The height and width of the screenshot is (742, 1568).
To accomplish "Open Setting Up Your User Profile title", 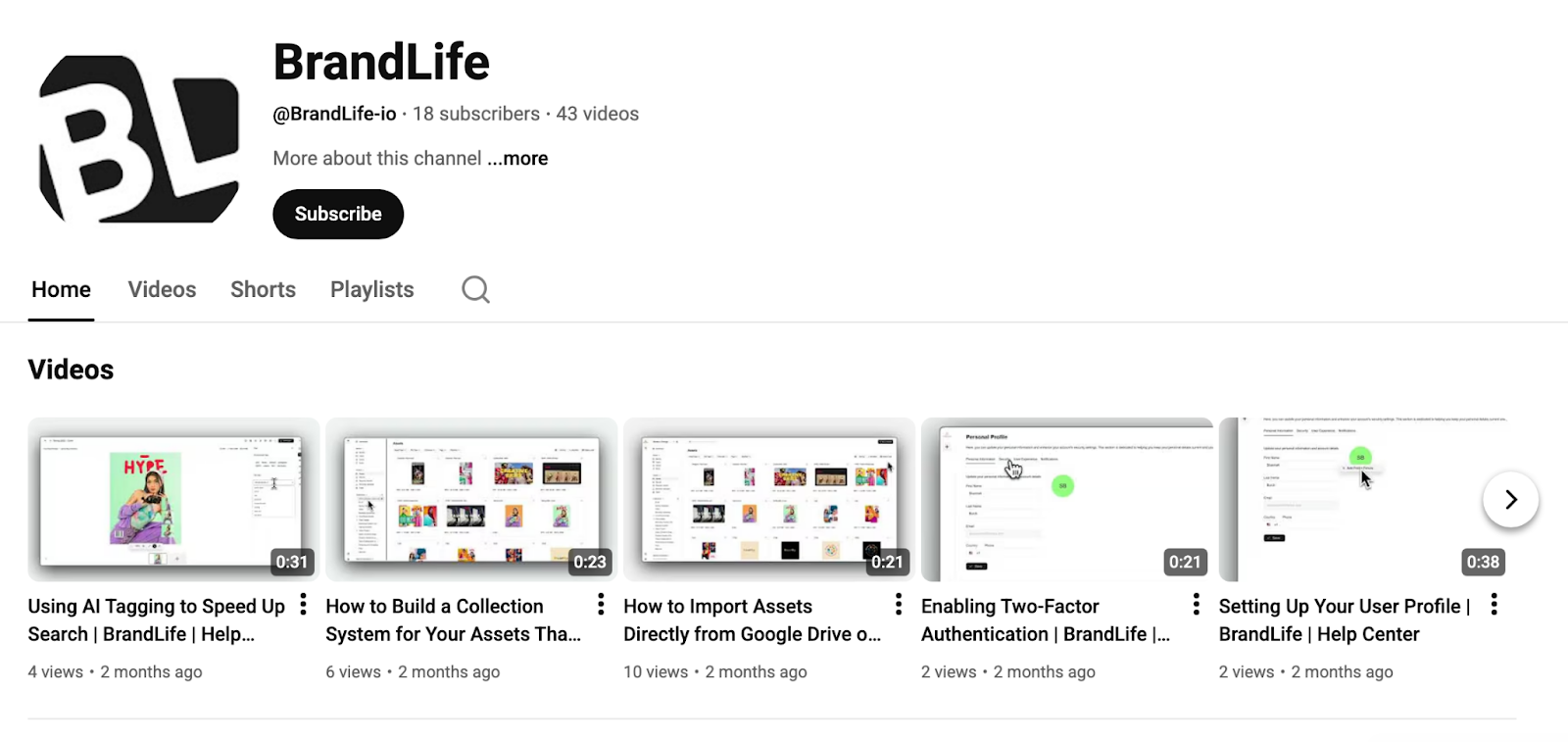I will click(x=1345, y=620).
